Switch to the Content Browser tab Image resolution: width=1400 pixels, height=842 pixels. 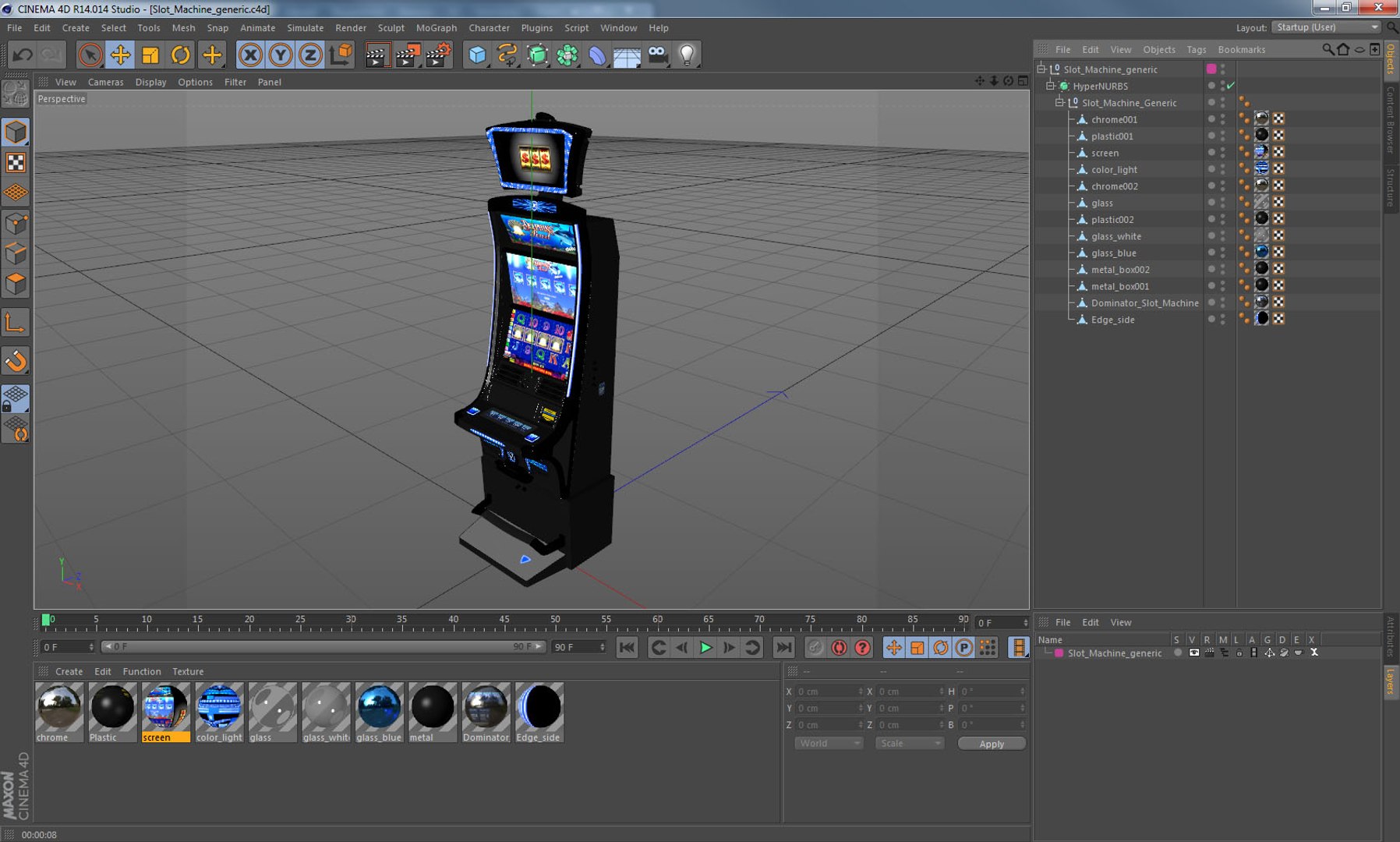[x=1391, y=119]
